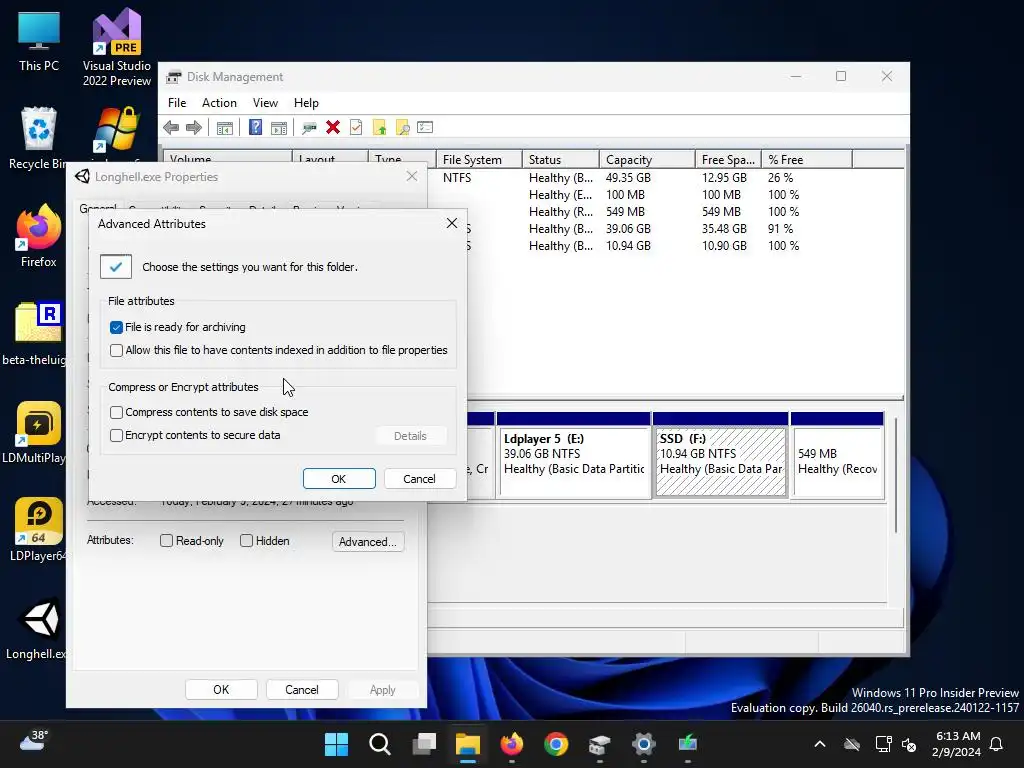The height and width of the screenshot is (768, 1024).
Task: Open the Action menu in Disk Management
Action: coord(219,103)
